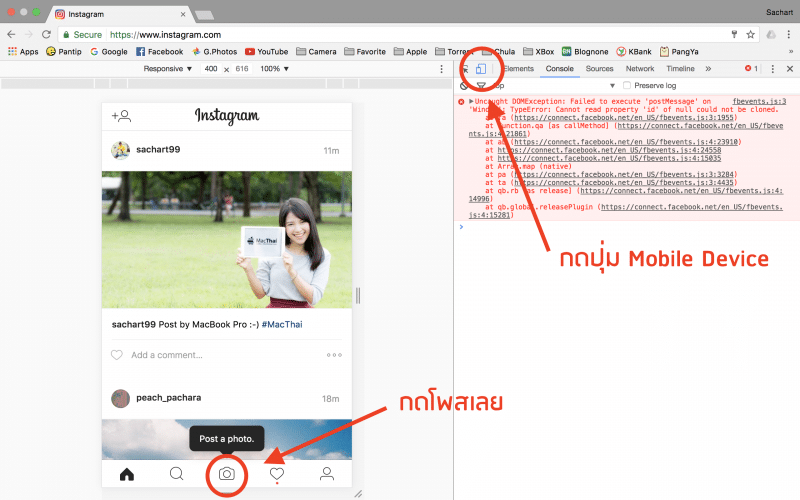Reload the page with refresh icon
The width and height of the screenshot is (800, 500).
coord(46,34)
